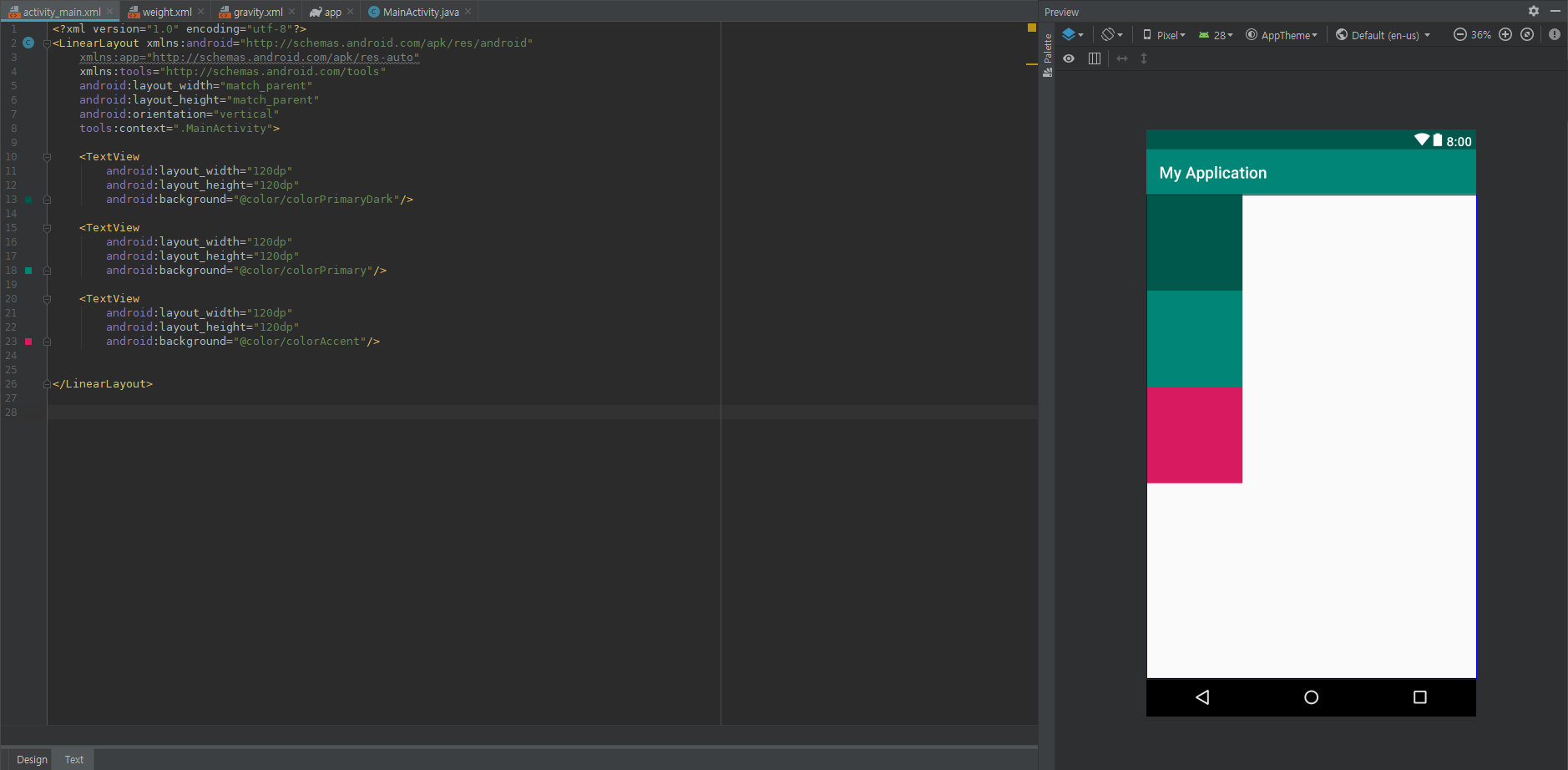The height and width of the screenshot is (770, 1568).
Task: Click the yellow inspection status marker at editor top-right
Action: pos(1031,28)
